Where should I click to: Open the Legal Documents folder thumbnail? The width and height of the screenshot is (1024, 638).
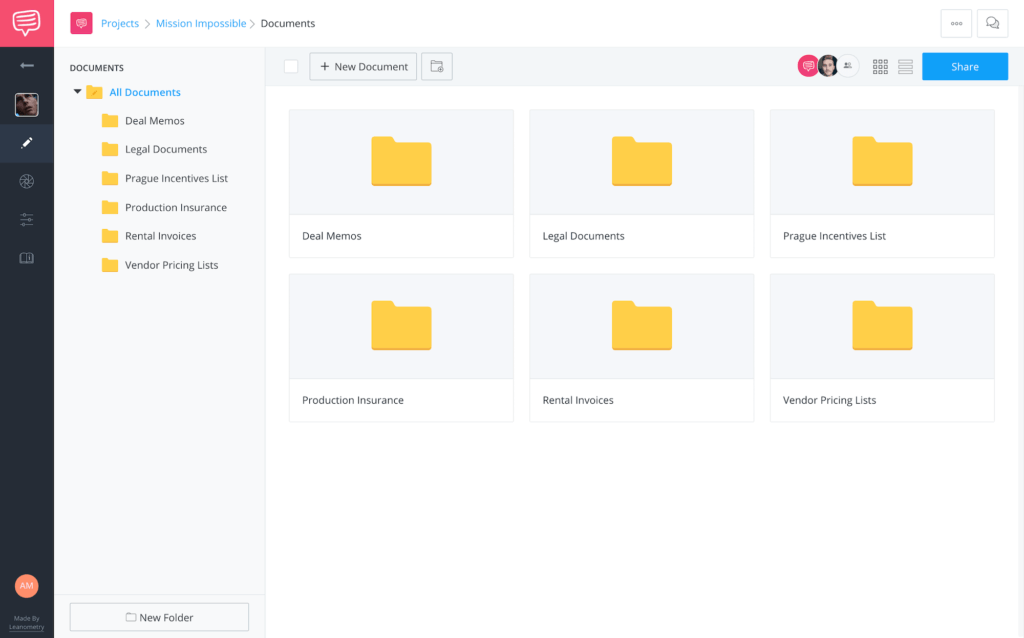click(x=641, y=161)
